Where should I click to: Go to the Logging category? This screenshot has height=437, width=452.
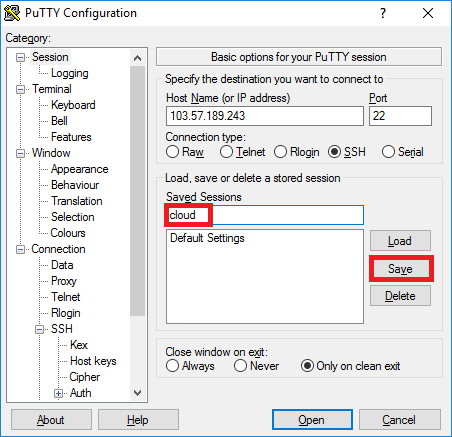(69, 73)
